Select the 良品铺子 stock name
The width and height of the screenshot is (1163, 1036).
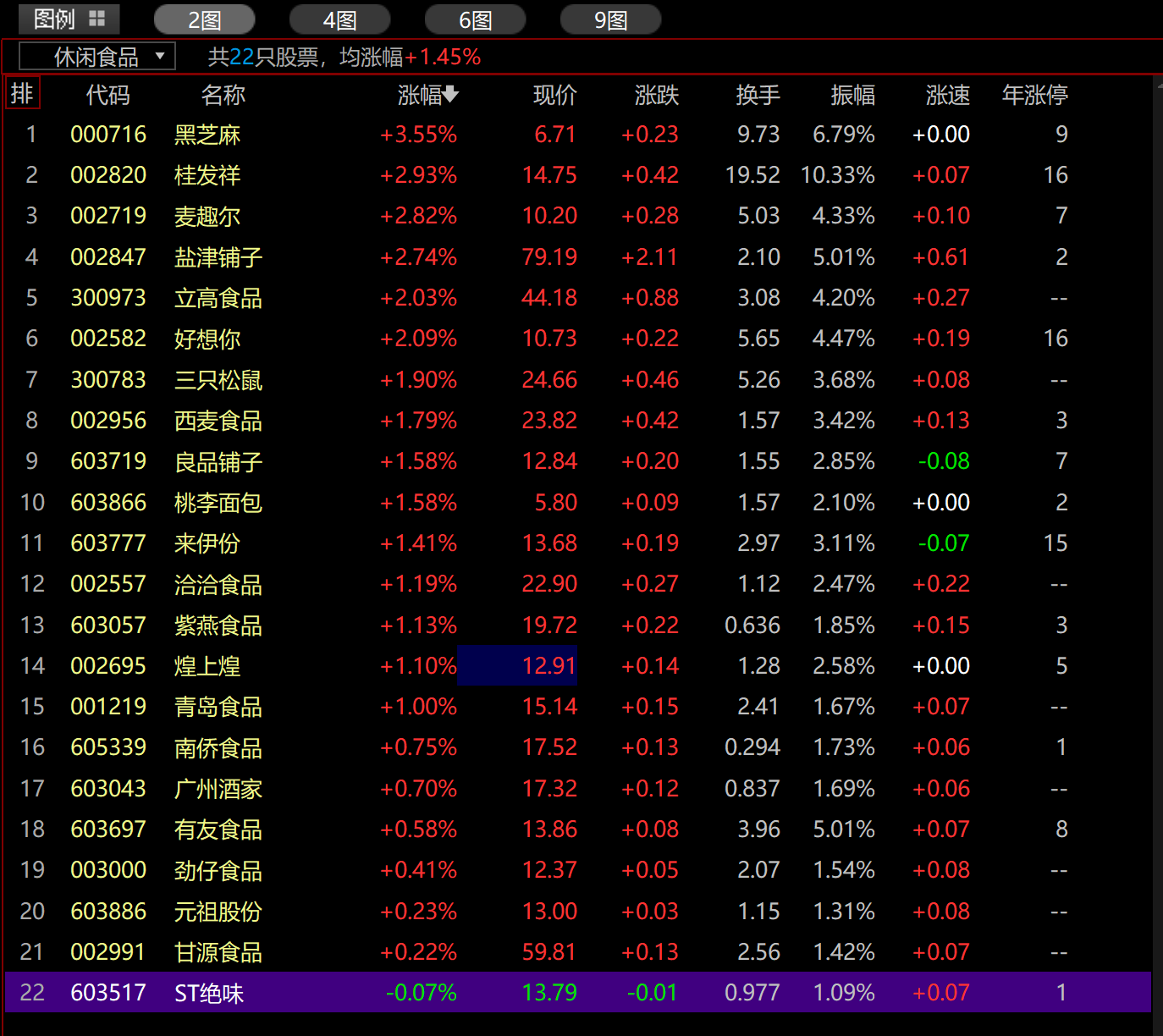218,461
